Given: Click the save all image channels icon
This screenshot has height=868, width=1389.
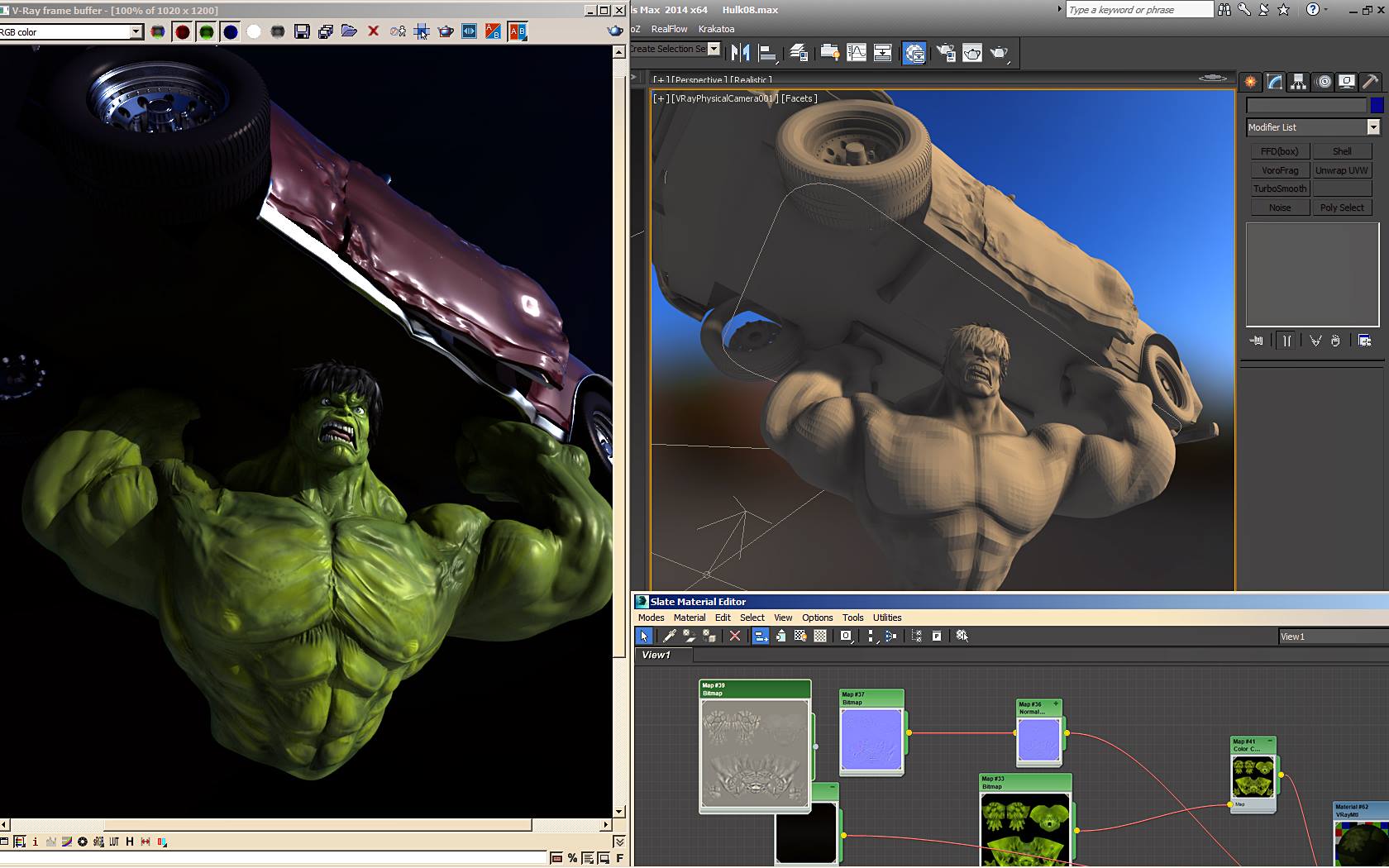Looking at the screenshot, I should click(326, 31).
